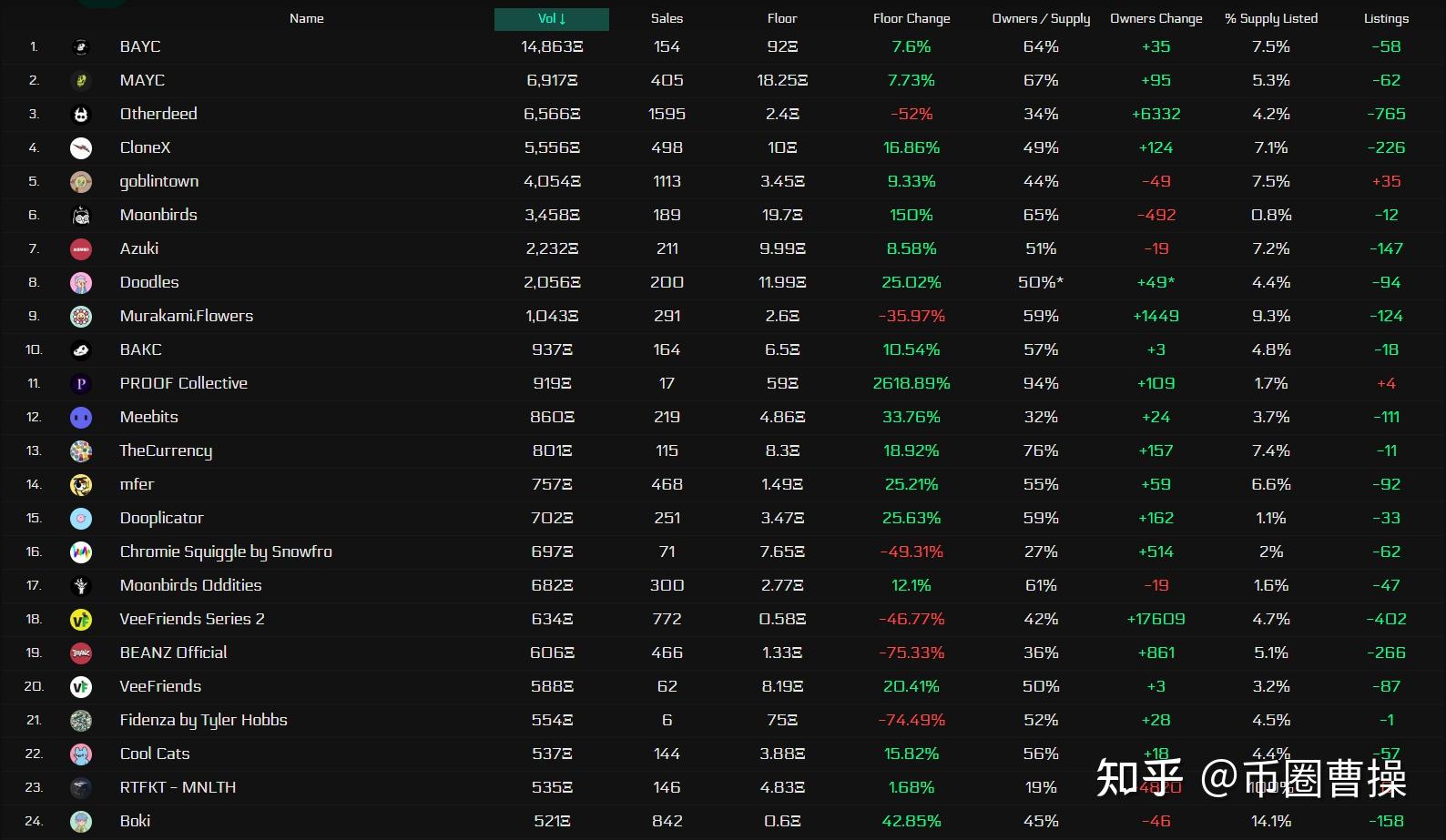Open Chromie Squiggle by Snowfro name
The image size is (1446, 840).
(x=226, y=552)
